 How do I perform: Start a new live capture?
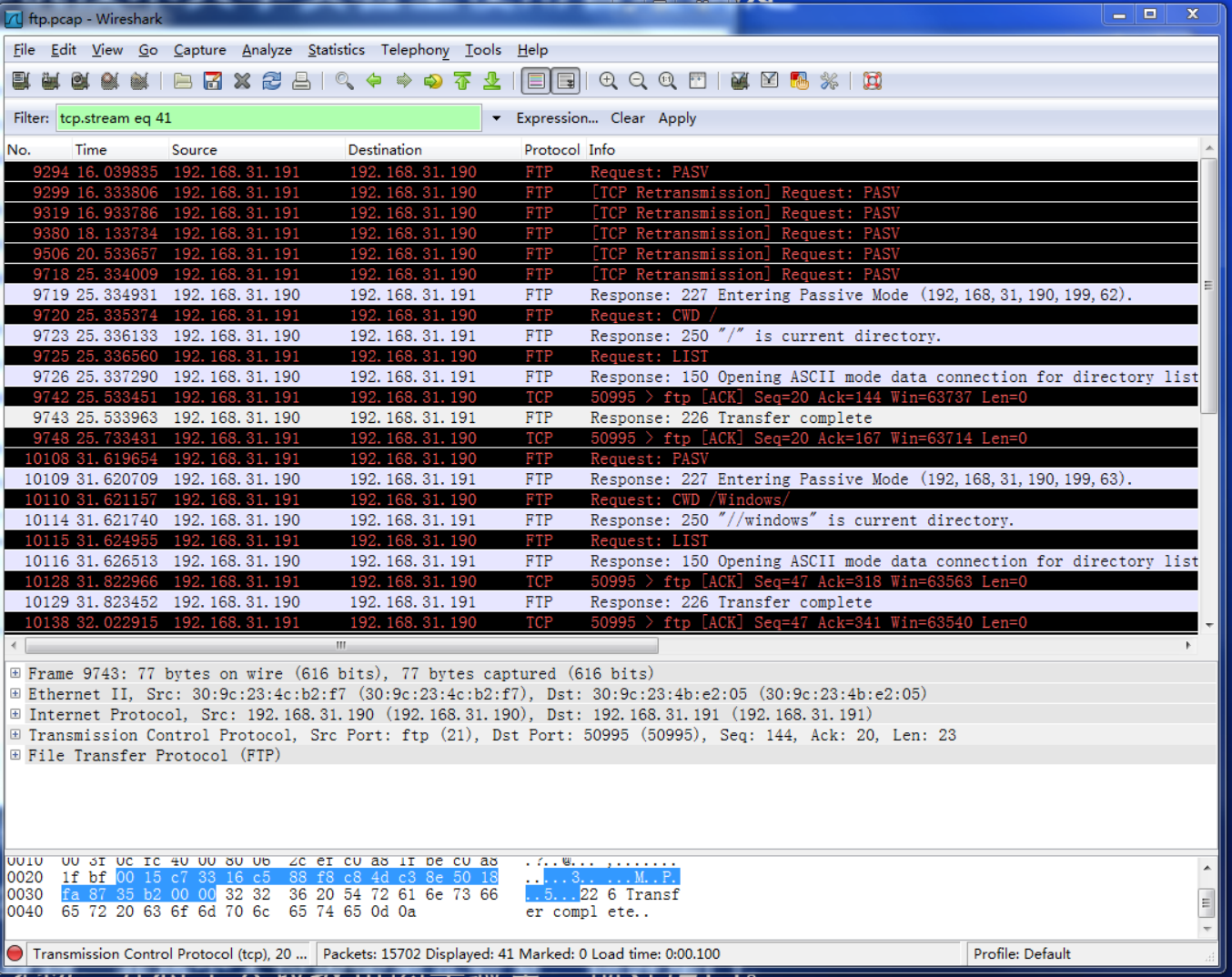pyautogui.click(x=80, y=81)
